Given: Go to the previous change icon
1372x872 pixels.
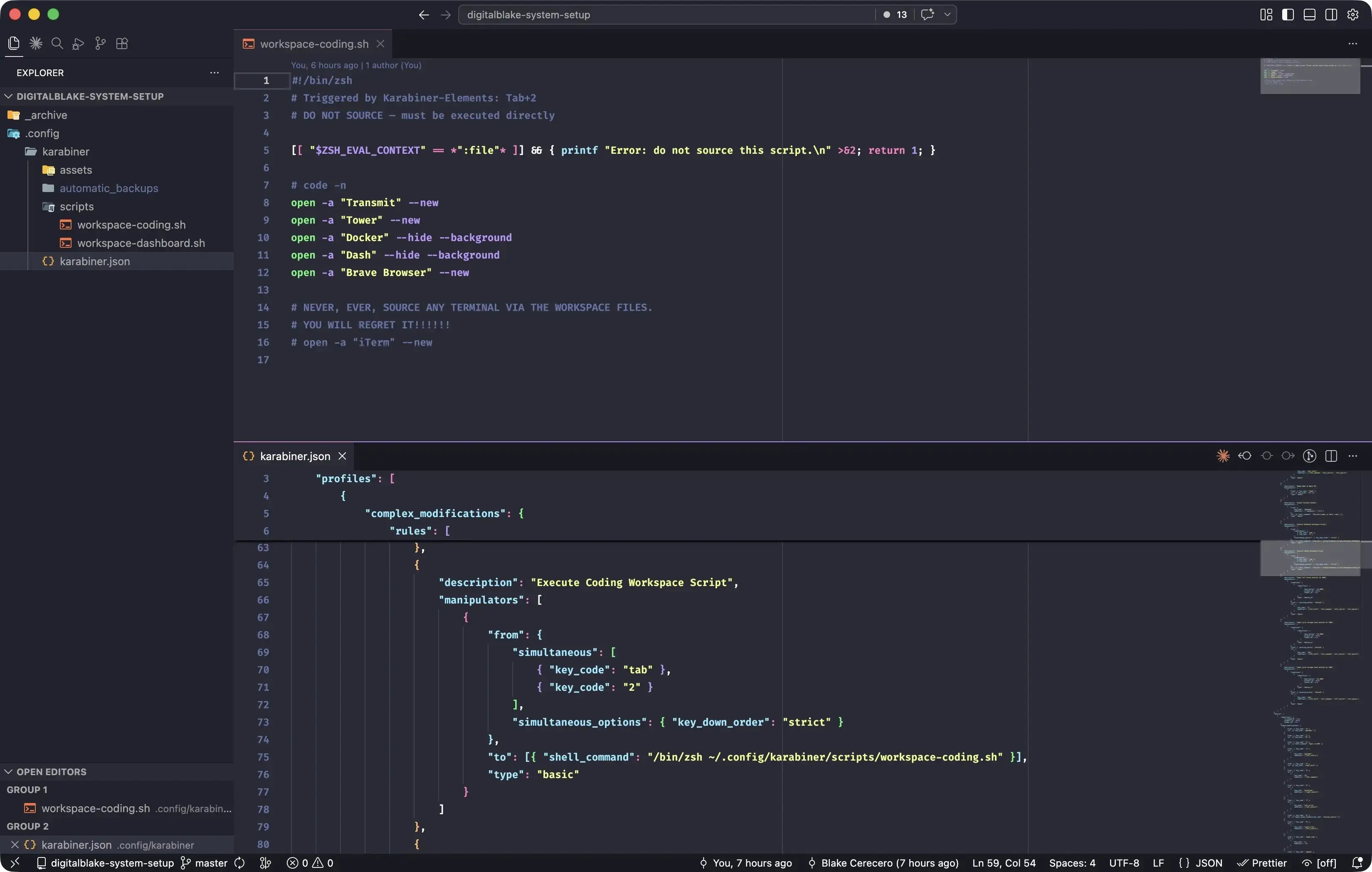Looking at the screenshot, I should (x=1244, y=456).
